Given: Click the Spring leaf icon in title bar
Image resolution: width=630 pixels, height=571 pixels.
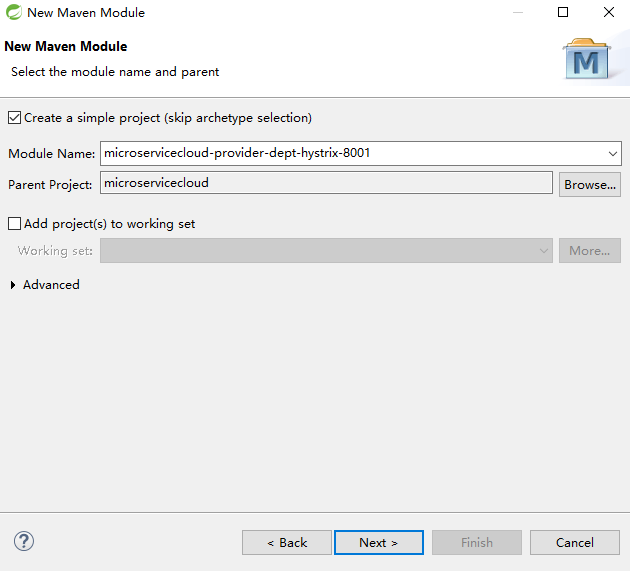Looking at the screenshot, I should pos(14,12).
